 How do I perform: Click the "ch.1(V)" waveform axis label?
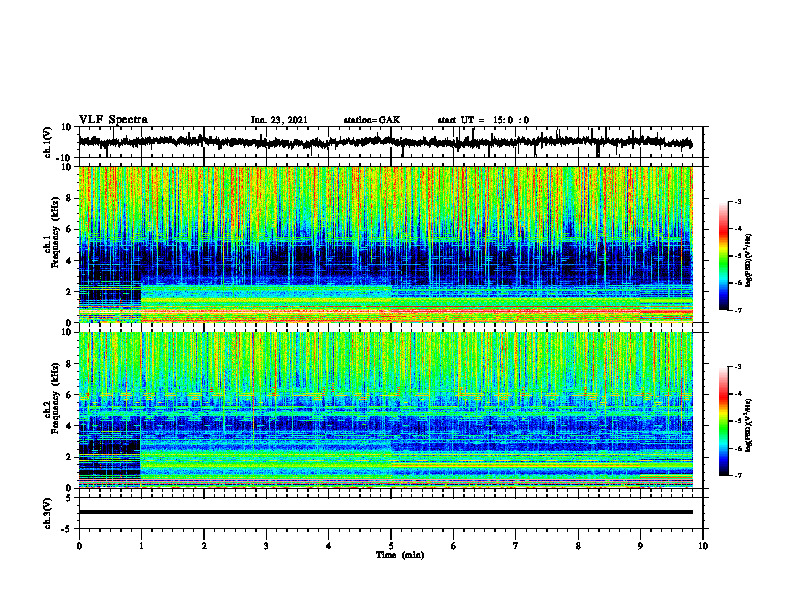48,142
